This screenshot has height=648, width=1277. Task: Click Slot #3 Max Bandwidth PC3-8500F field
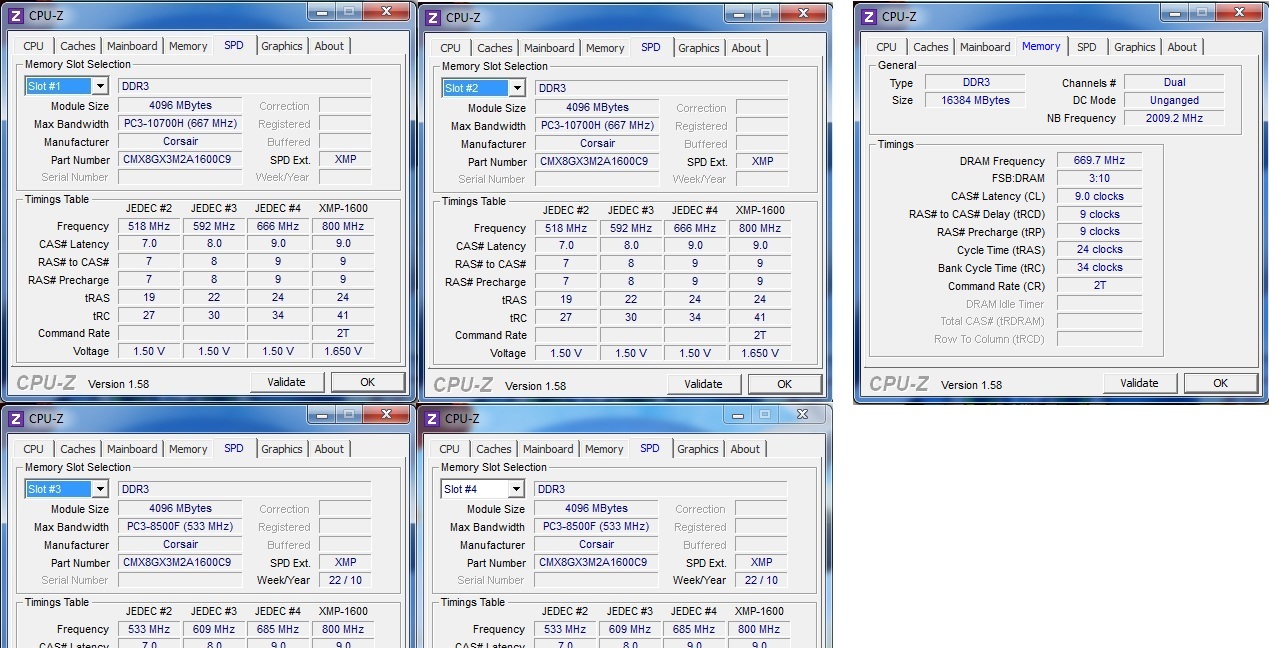coord(180,526)
